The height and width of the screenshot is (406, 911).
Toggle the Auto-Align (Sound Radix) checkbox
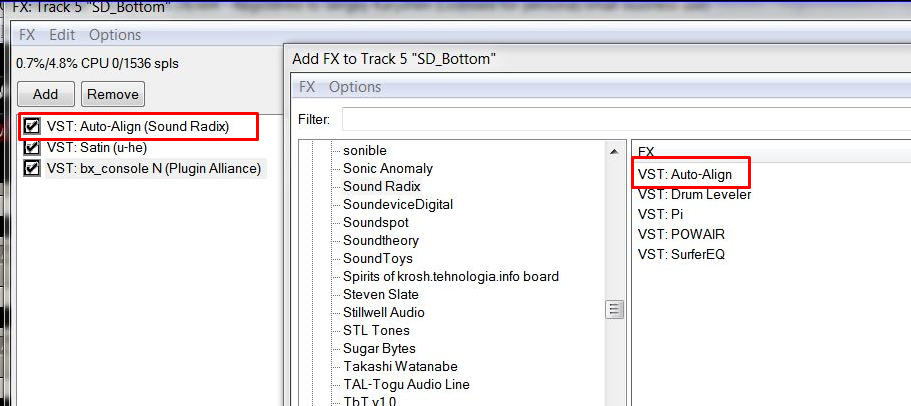pyautogui.click(x=32, y=127)
